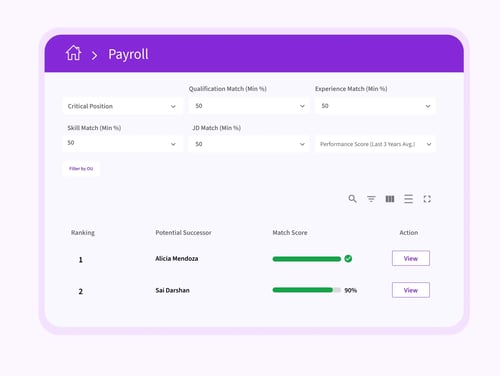Screen dimensions: 500x376
Task: Click JD Match (Min %) label
Action: [x=216, y=128]
